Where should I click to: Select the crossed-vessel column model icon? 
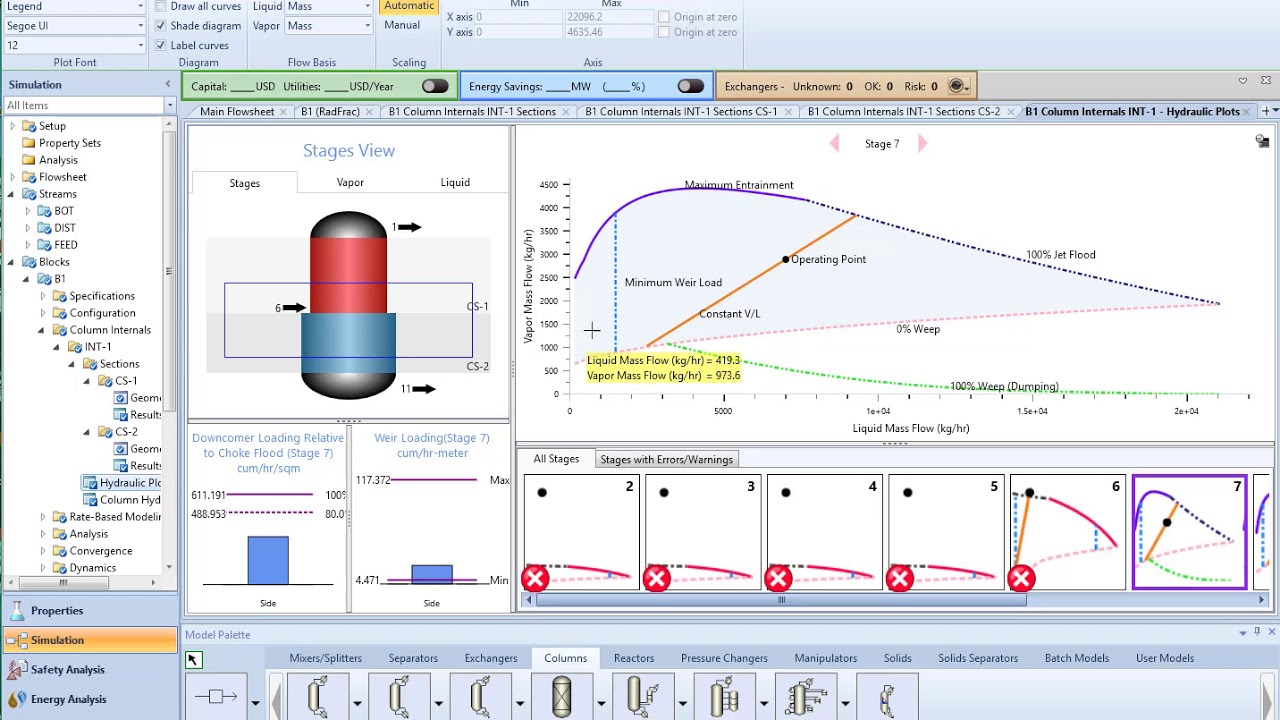click(x=561, y=697)
